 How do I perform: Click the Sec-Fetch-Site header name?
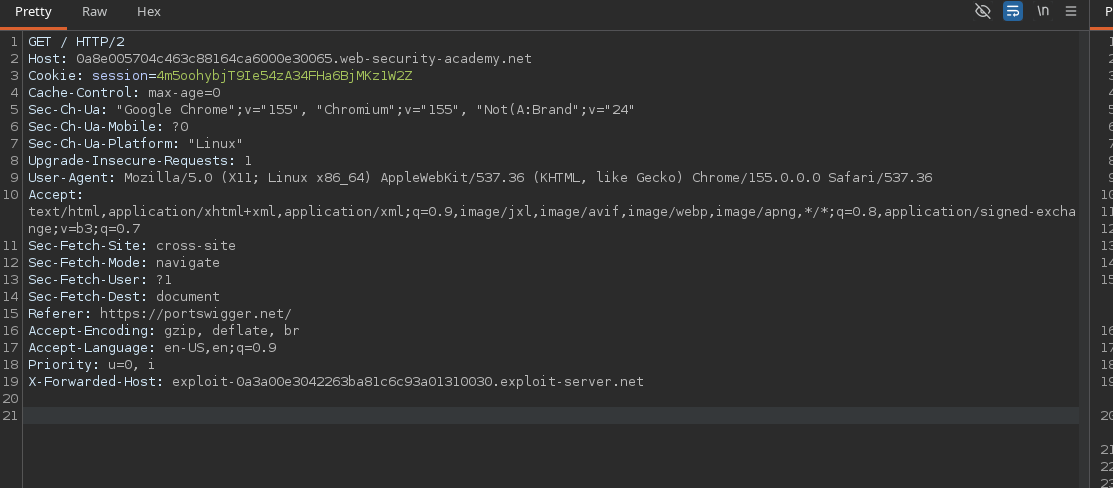click(89, 246)
